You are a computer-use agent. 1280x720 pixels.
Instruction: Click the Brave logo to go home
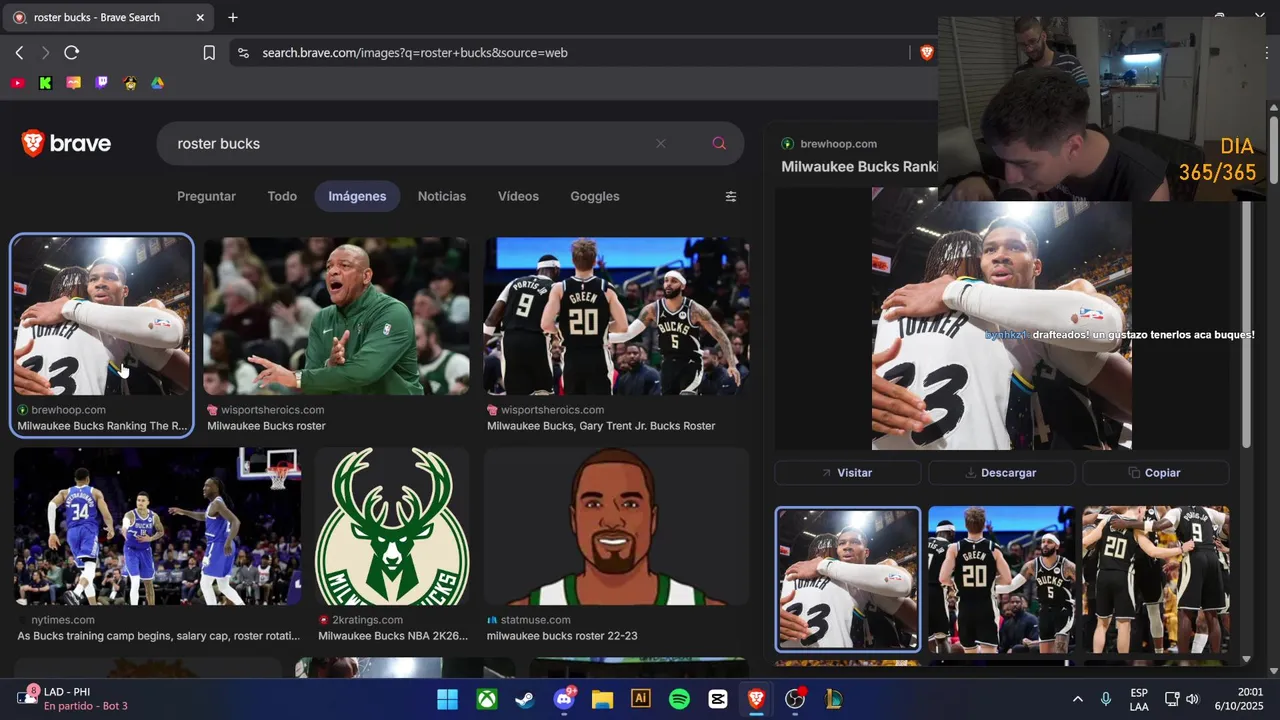tap(66, 144)
